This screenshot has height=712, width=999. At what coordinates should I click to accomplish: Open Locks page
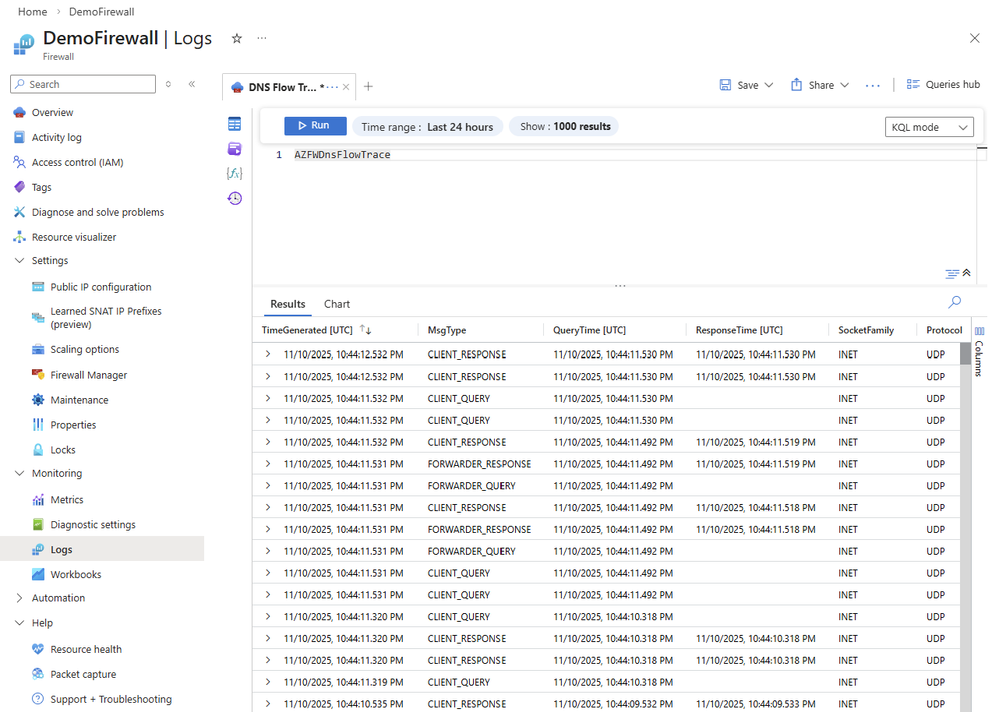pos(62,450)
